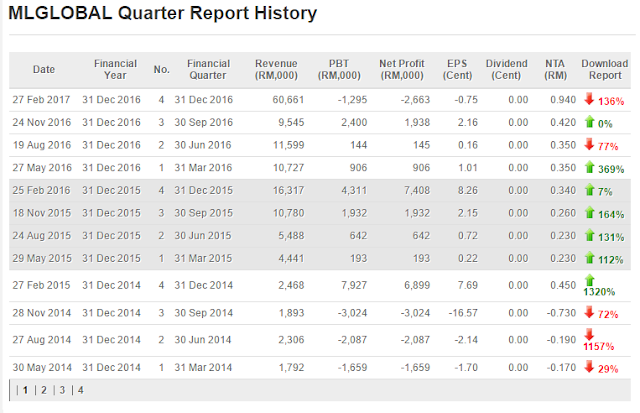640x413 pixels.
Task: Download the 28 Nov 2014 report, red arrow
Action: tap(589, 313)
